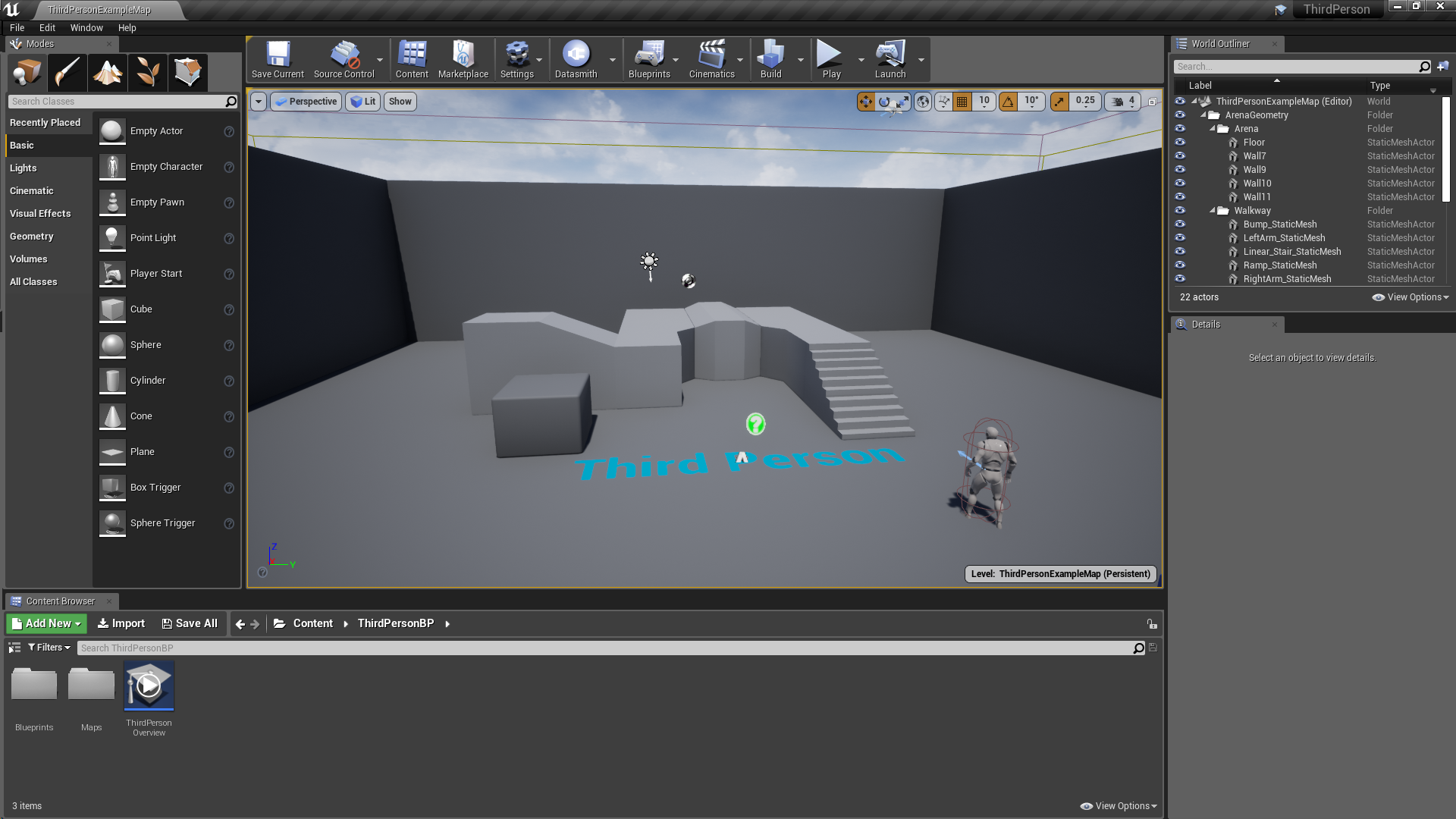Image resolution: width=1456 pixels, height=819 pixels.
Task: Click the Save All button
Action: (190, 623)
